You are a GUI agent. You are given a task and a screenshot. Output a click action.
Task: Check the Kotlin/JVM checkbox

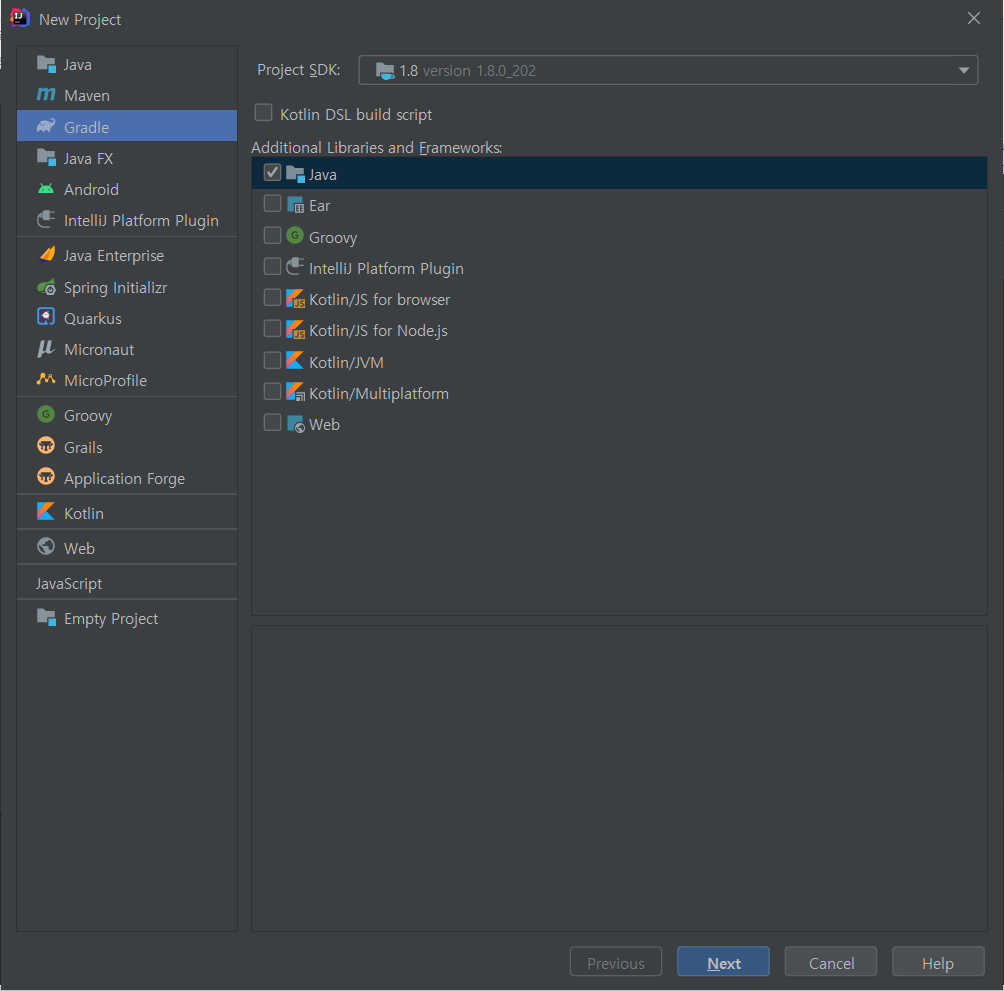pyautogui.click(x=272, y=360)
